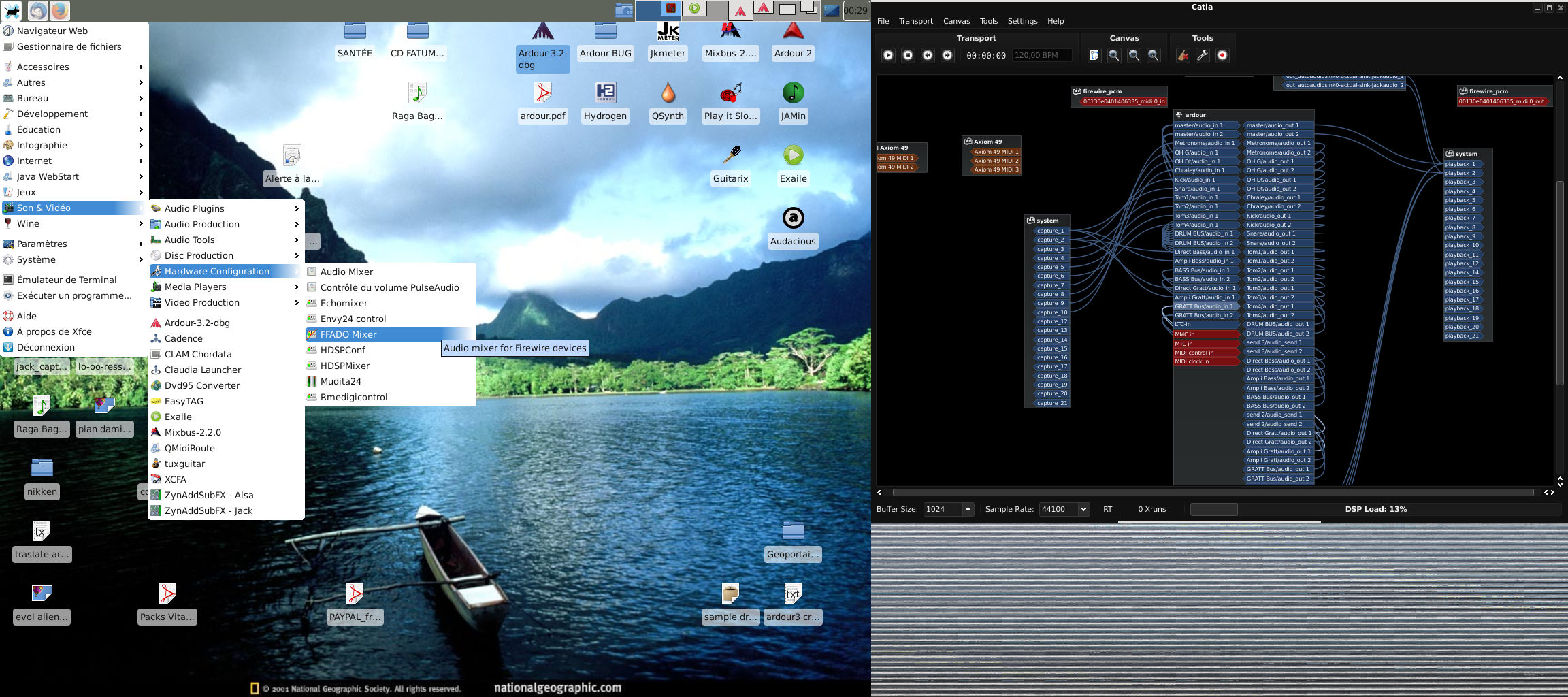Expand the Video Production submenu
Viewport: 1568px width, 697px height.
(x=225, y=302)
